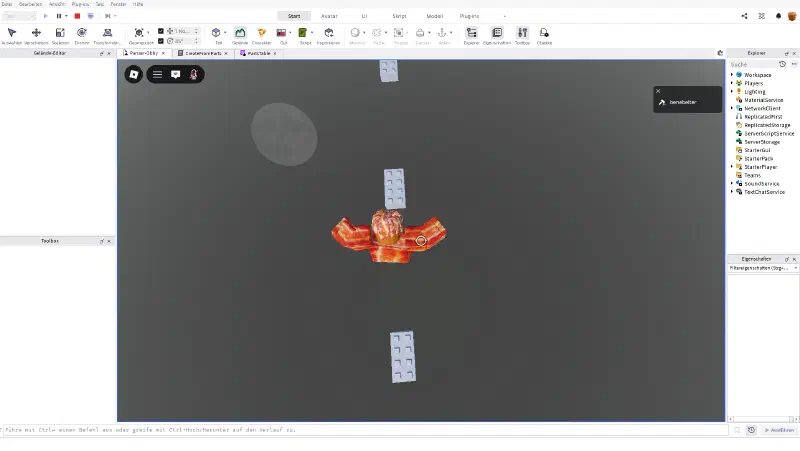Click the red character model in viewport
The width and height of the screenshot is (800, 451).
tap(389, 237)
